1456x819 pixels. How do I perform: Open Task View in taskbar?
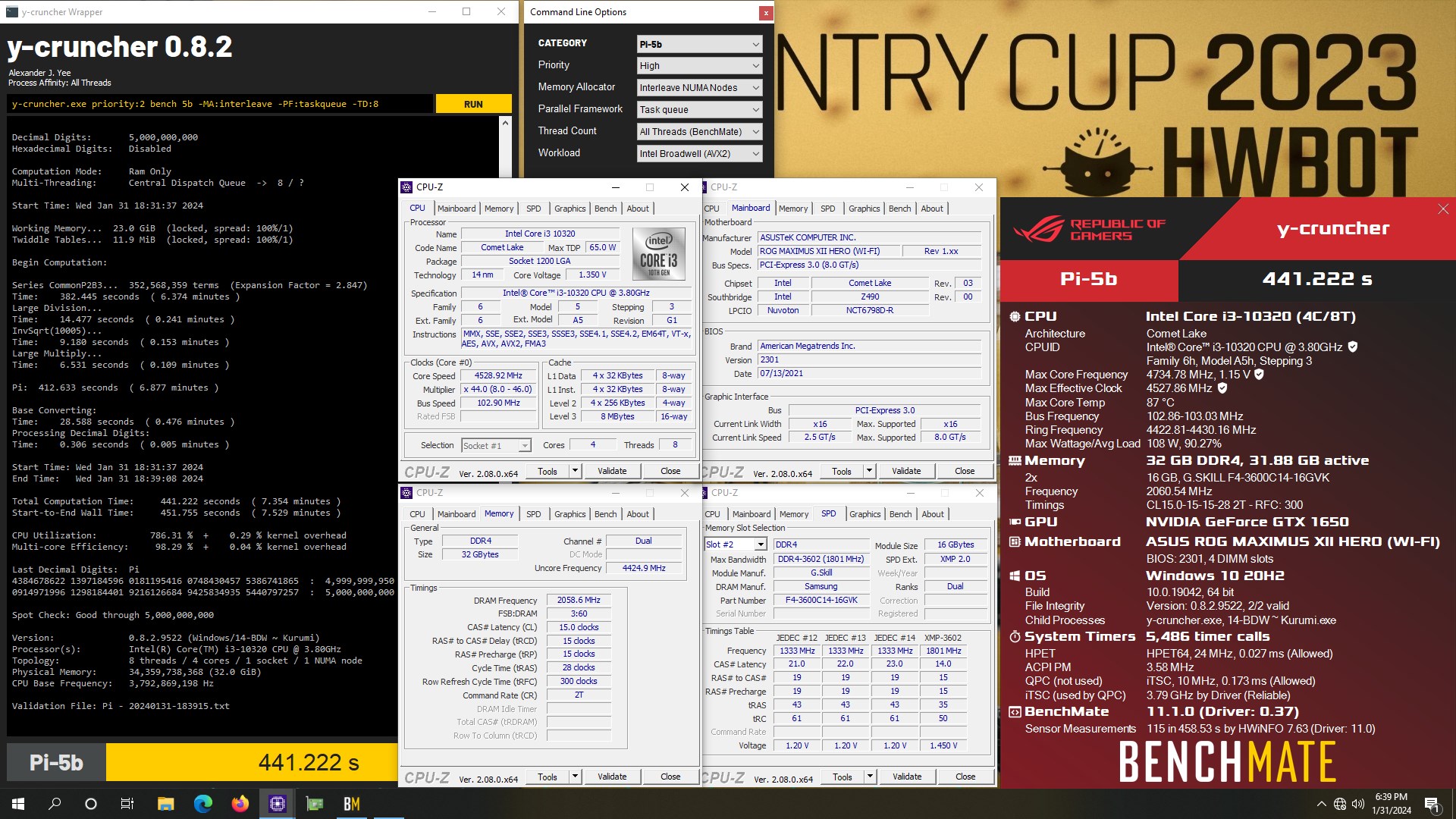coord(127,804)
